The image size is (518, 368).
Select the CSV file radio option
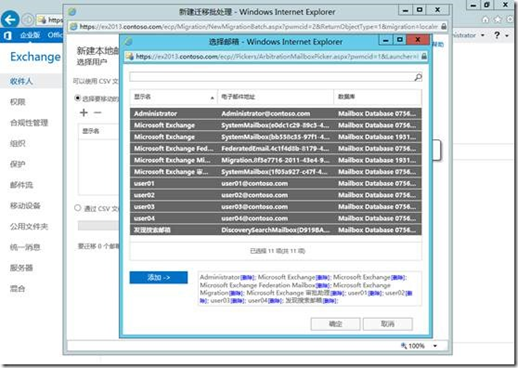(x=78, y=208)
